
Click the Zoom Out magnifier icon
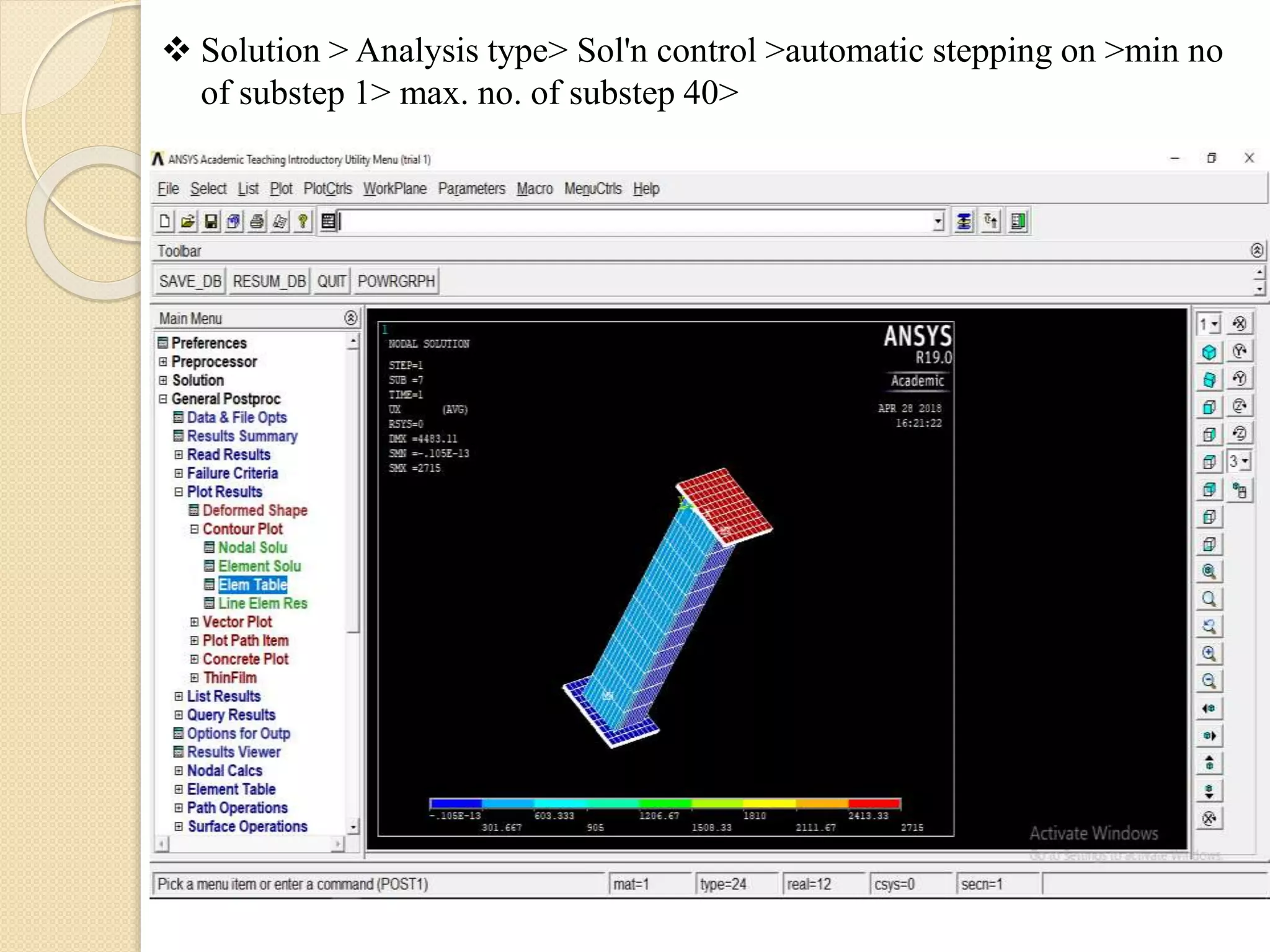pos(1209,681)
